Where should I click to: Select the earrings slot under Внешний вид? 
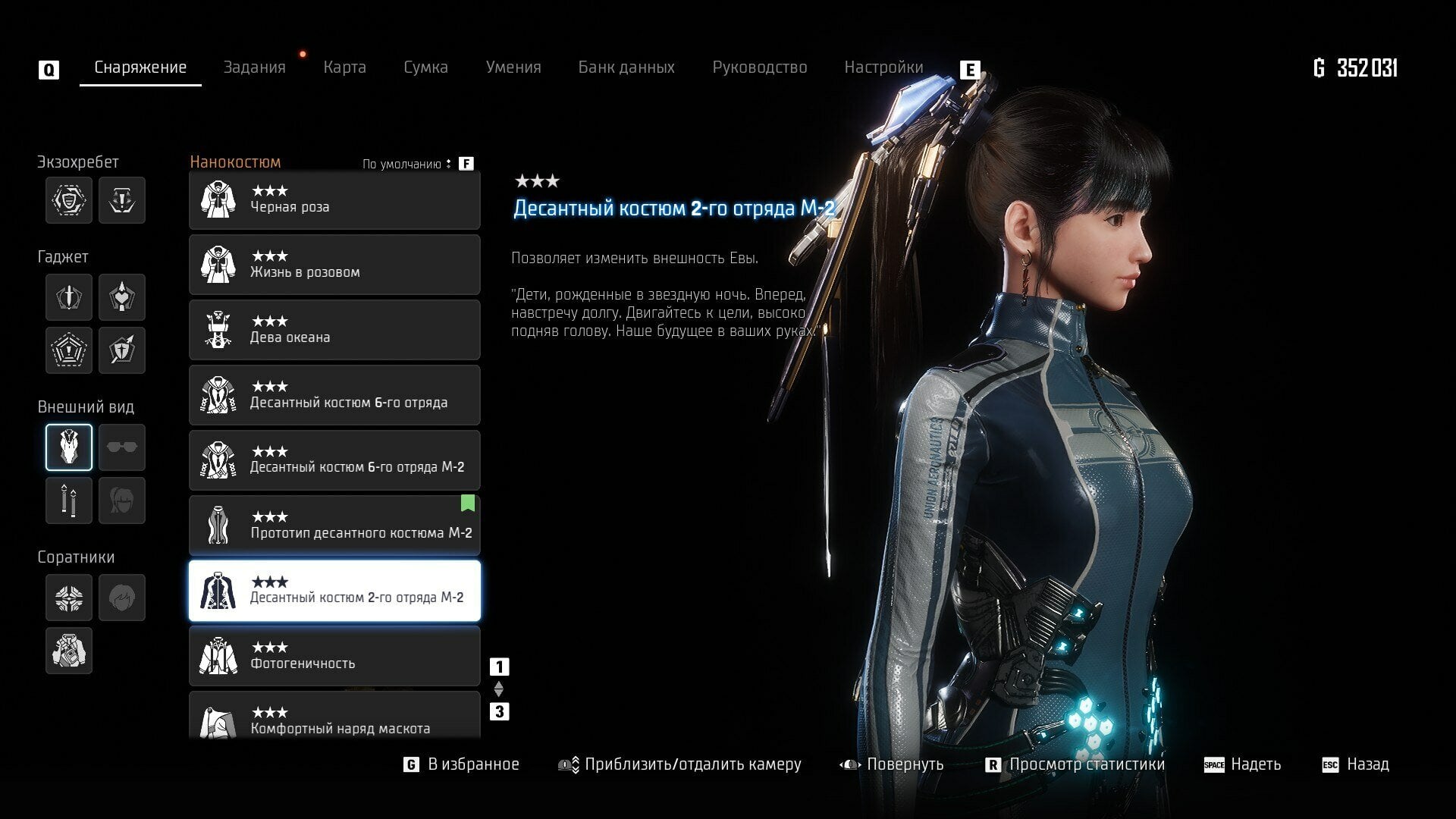point(69,500)
